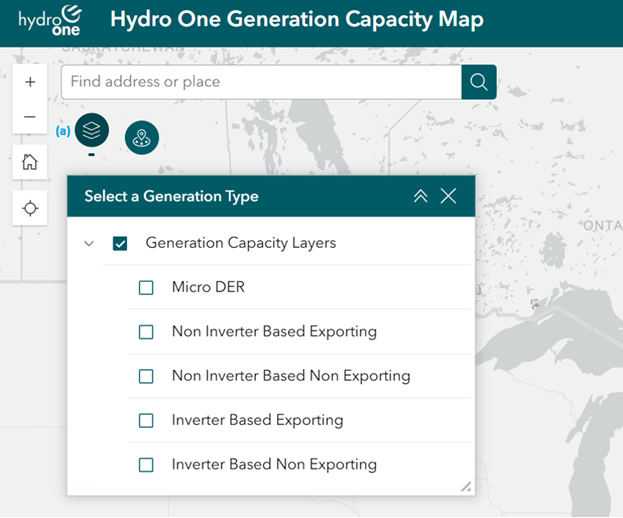The height and width of the screenshot is (518, 623).
Task: Focus the Find address or place field
Action: click(261, 82)
